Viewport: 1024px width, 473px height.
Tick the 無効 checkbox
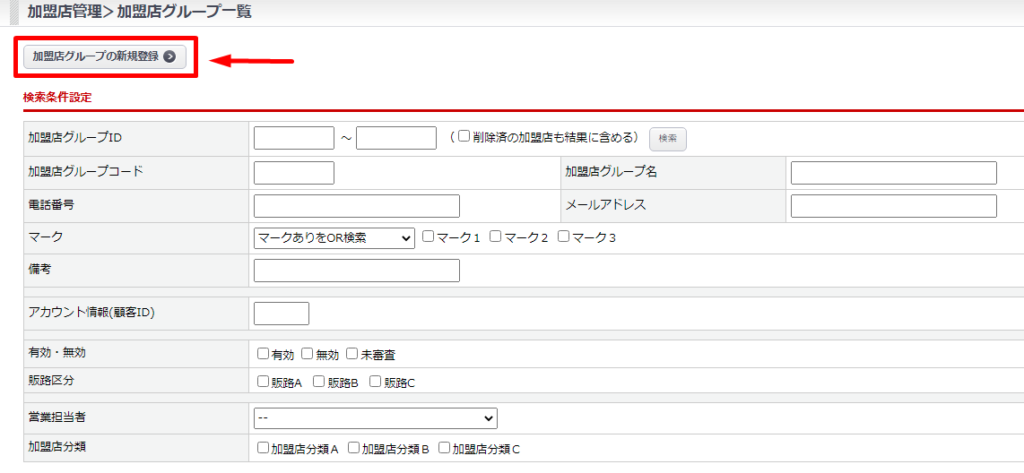307,354
